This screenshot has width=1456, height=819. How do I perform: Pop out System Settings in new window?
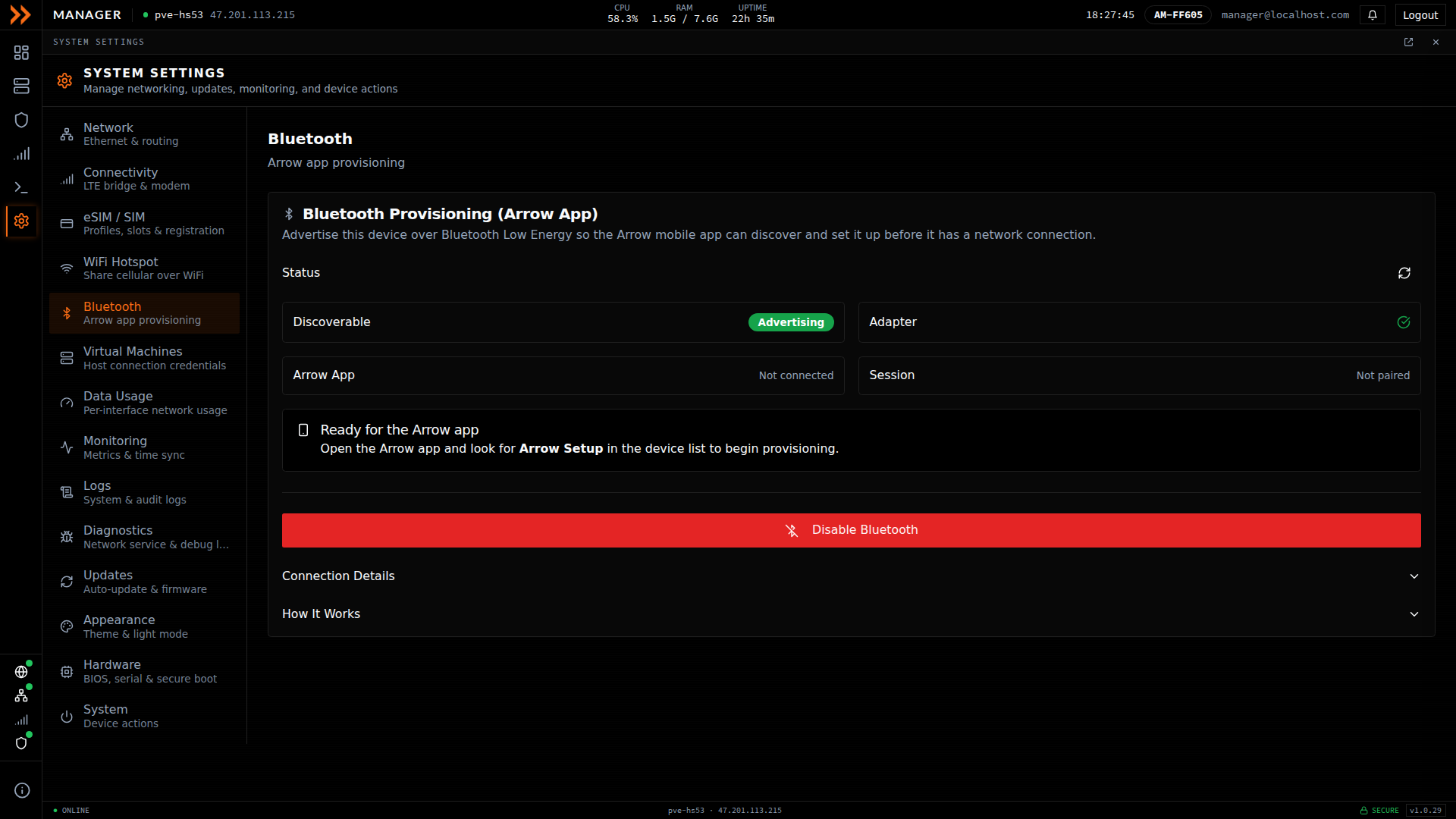(1408, 42)
